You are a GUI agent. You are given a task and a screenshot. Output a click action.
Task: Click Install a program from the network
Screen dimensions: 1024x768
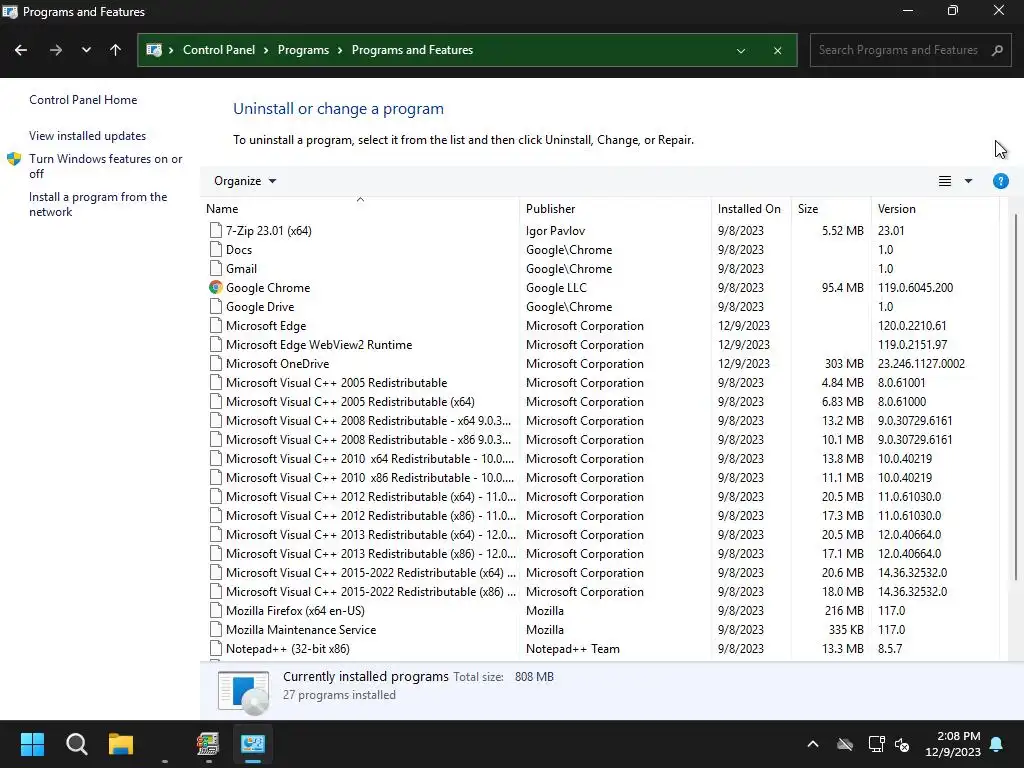pos(98,204)
